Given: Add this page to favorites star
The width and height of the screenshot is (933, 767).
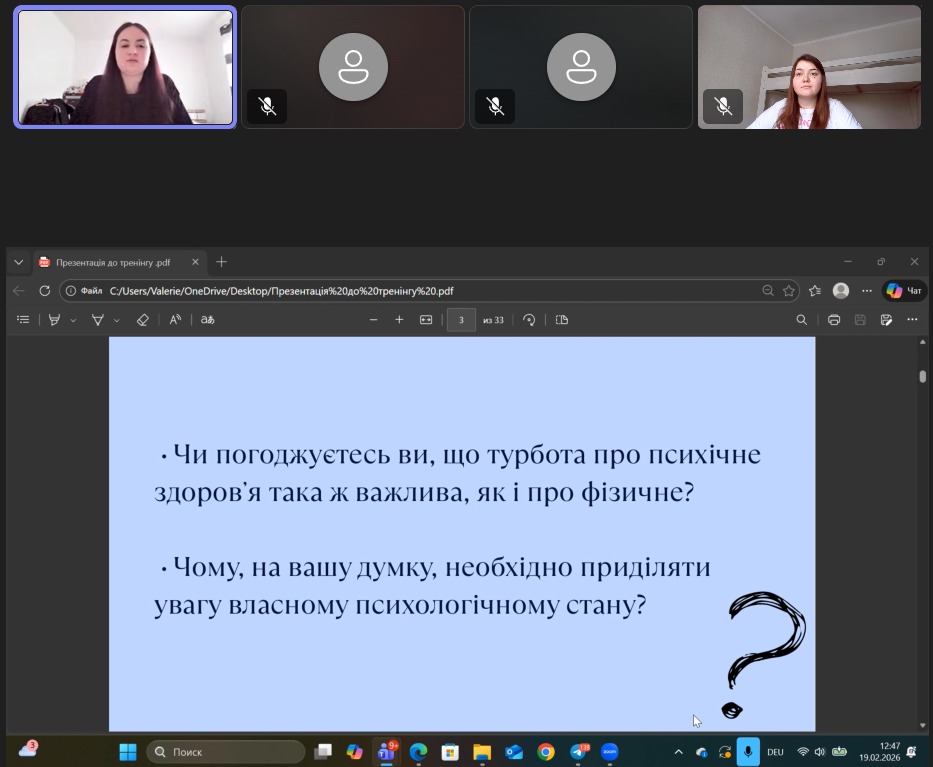Looking at the screenshot, I should click(x=789, y=291).
